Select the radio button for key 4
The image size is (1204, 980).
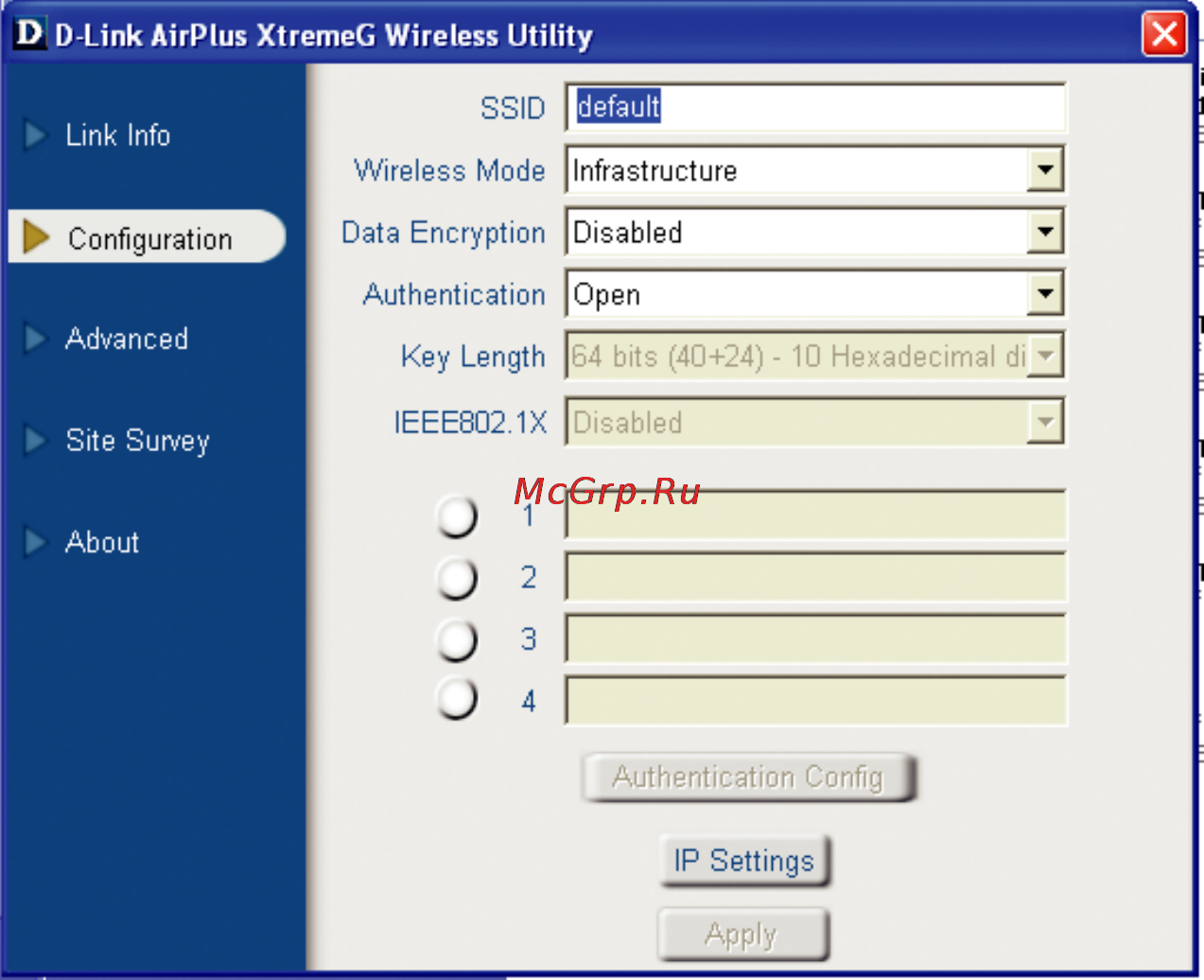tap(457, 699)
